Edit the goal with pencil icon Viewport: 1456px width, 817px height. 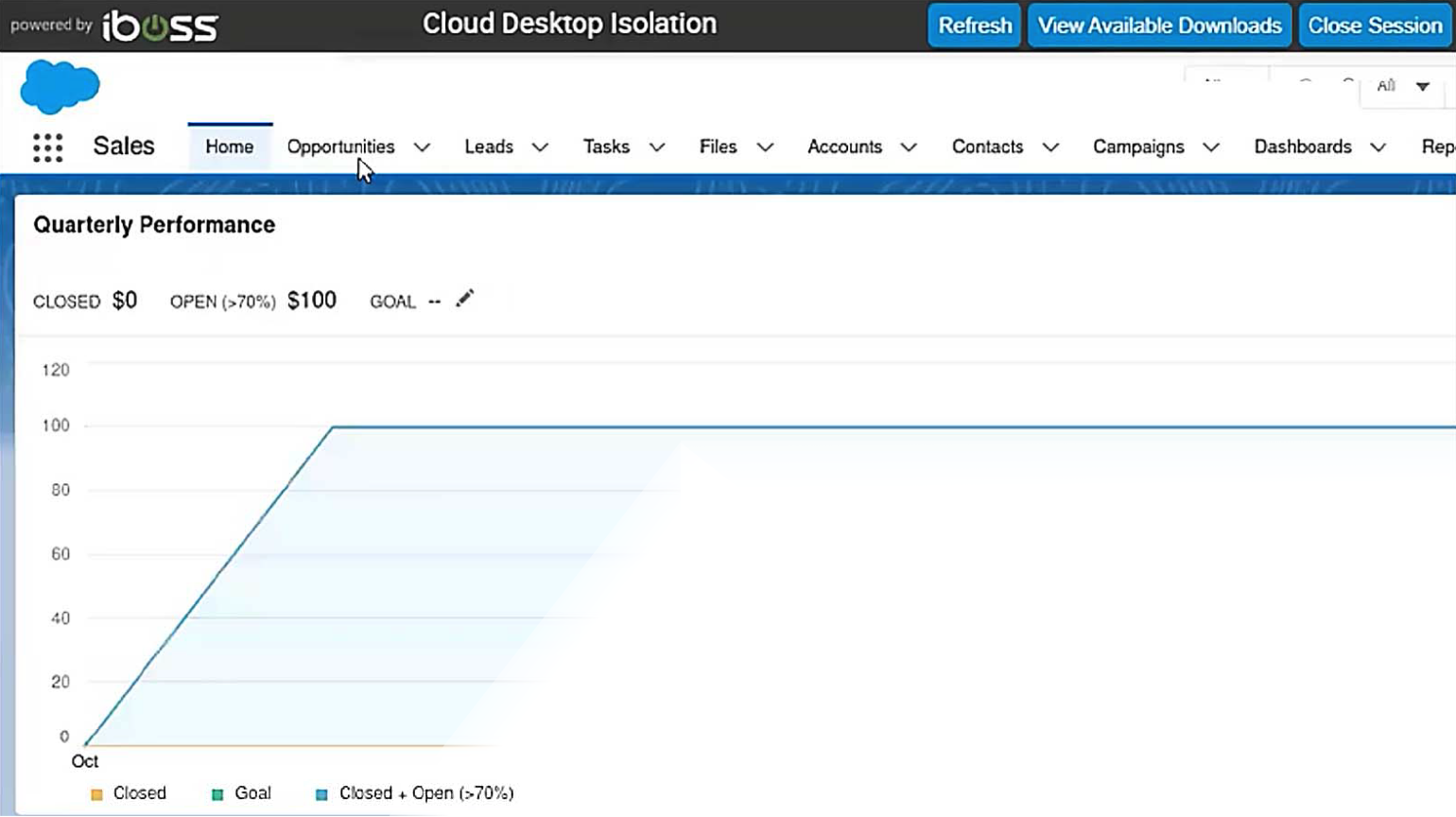coord(464,300)
